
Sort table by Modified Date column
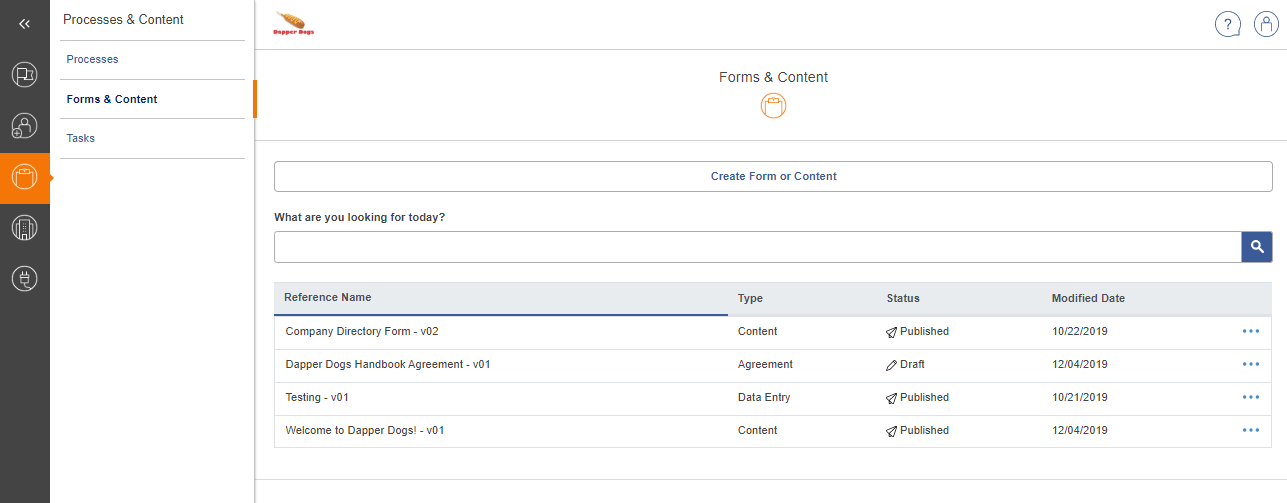[1088, 298]
